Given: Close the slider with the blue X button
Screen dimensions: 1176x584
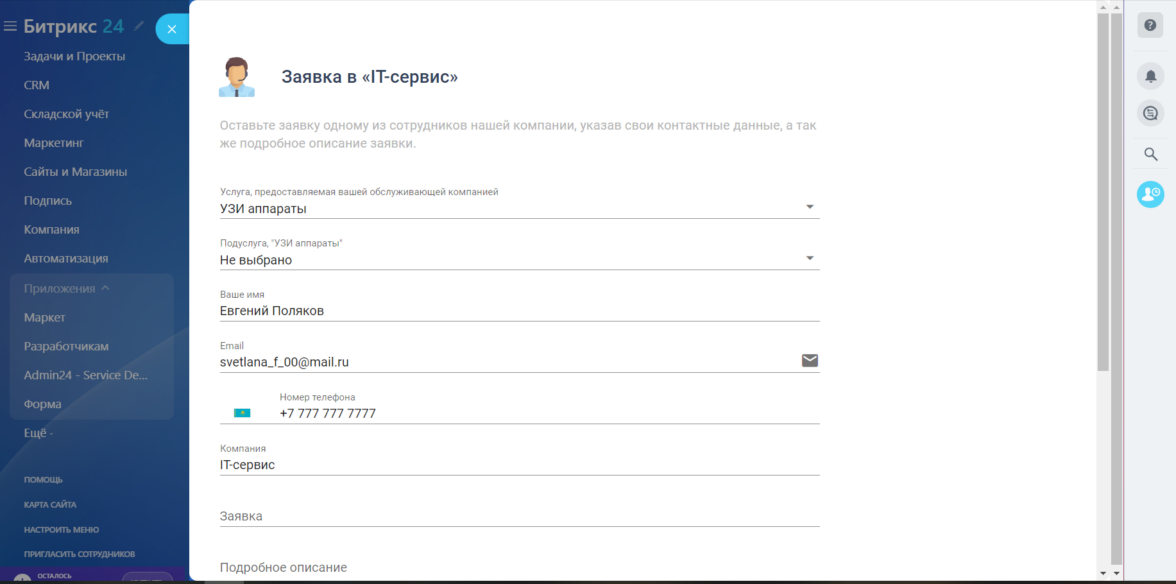Looking at the screenshot, I should coord(171,29).
